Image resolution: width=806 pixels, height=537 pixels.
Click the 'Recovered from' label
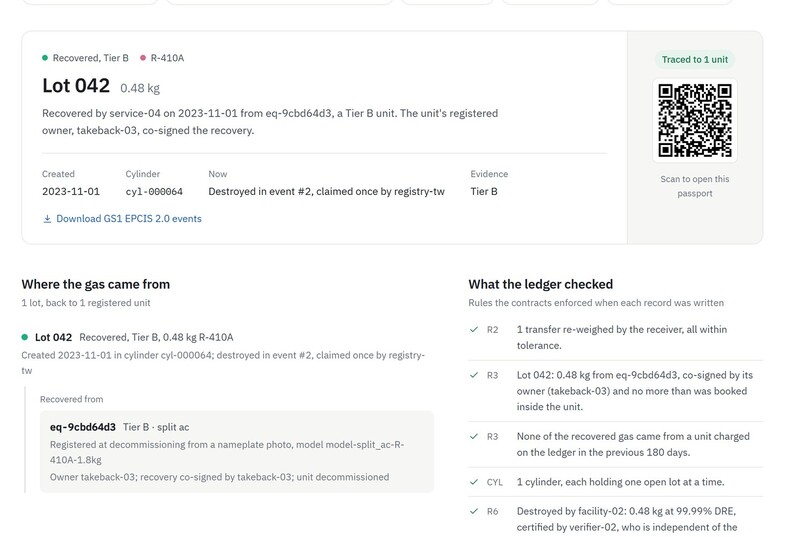pos(71,399)
